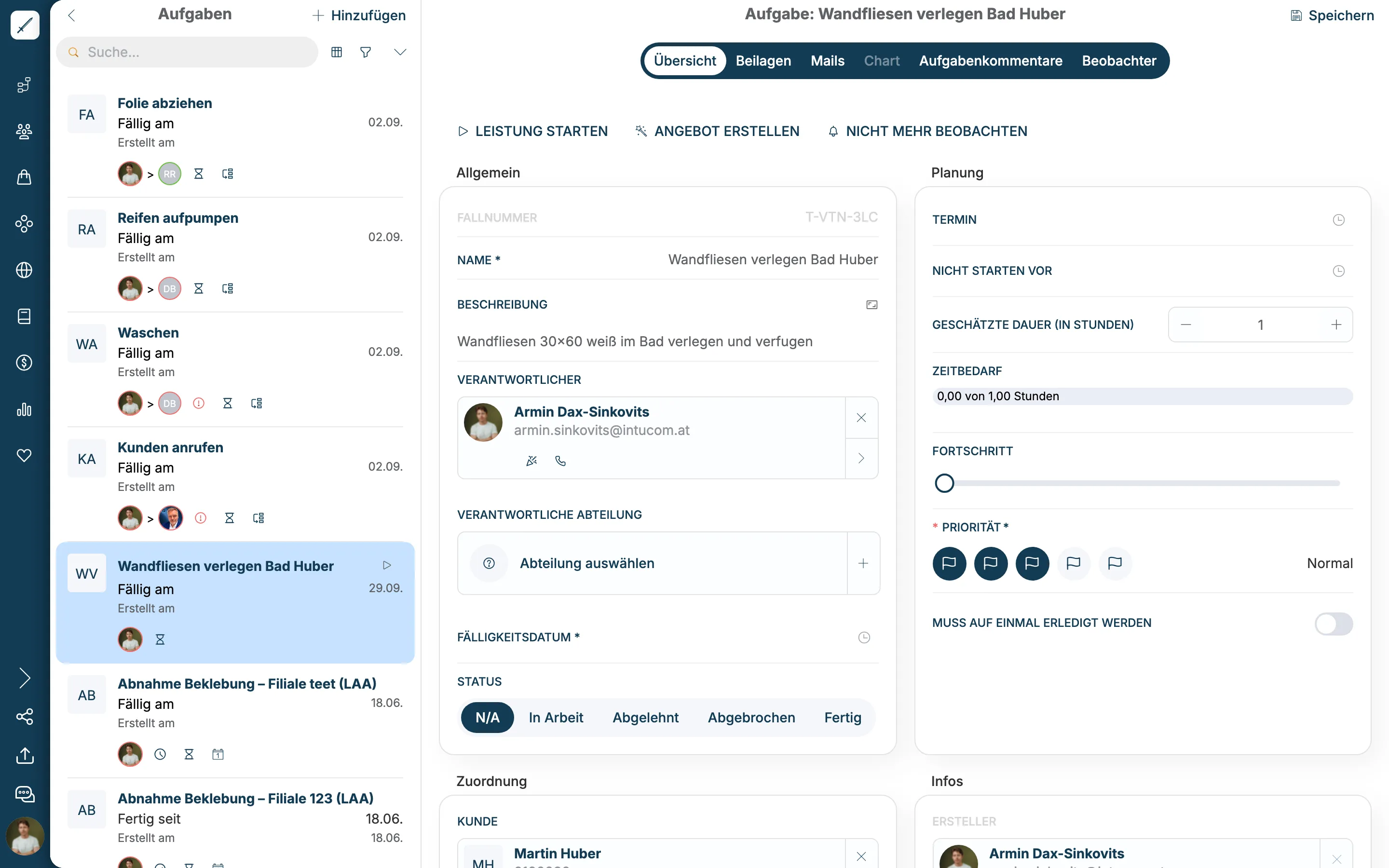Click the upload icon in the sidebar
1389x868 pixels.
click(x=24, y=756)
